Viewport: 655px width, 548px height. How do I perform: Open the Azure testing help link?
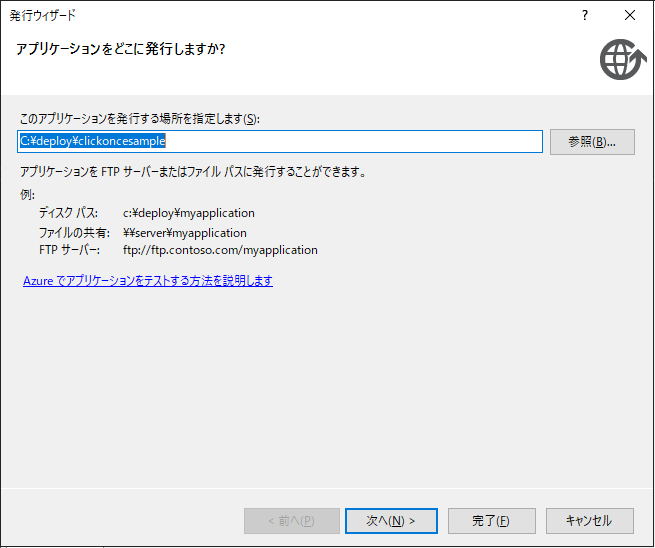pos(148,280)
